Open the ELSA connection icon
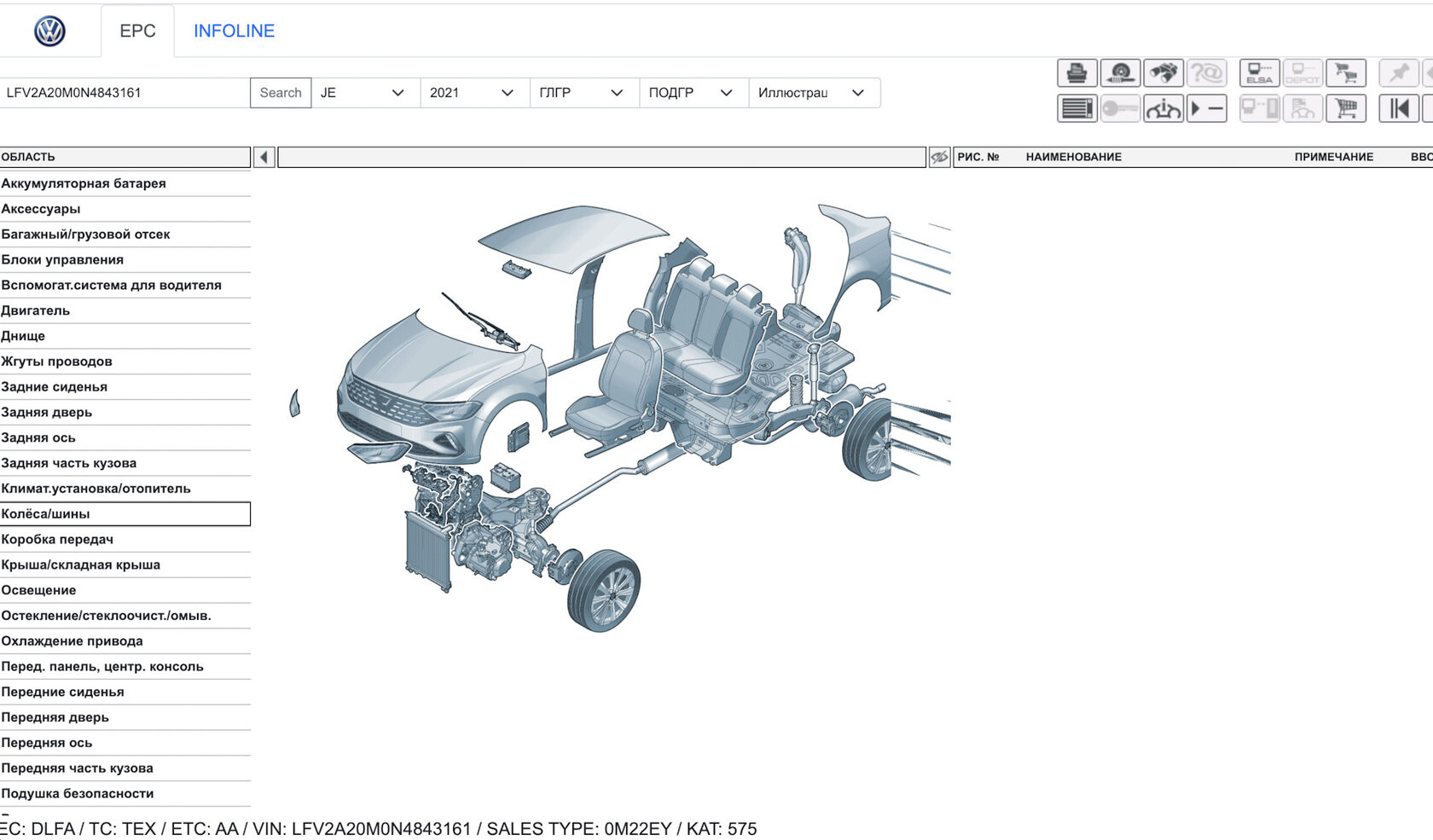Image resolution: width=1433 pixels, height=840 pixels. (x=1259, y=73)
